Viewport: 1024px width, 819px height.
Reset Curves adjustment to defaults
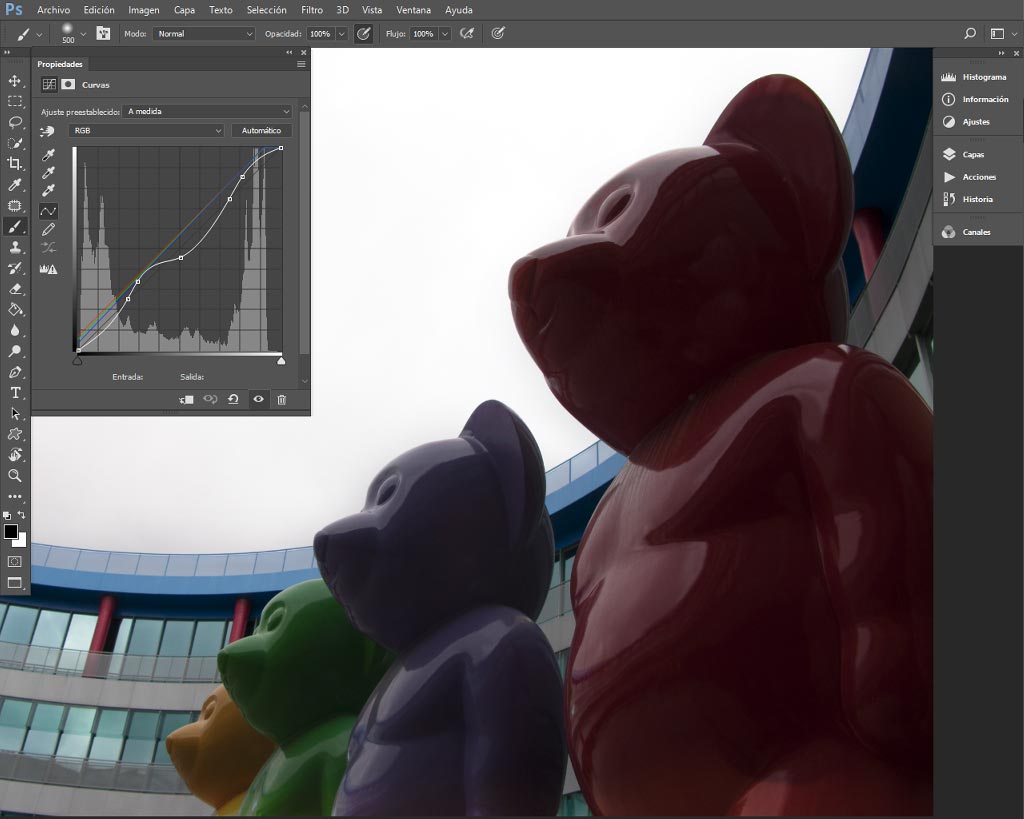[x=233, y=399]
